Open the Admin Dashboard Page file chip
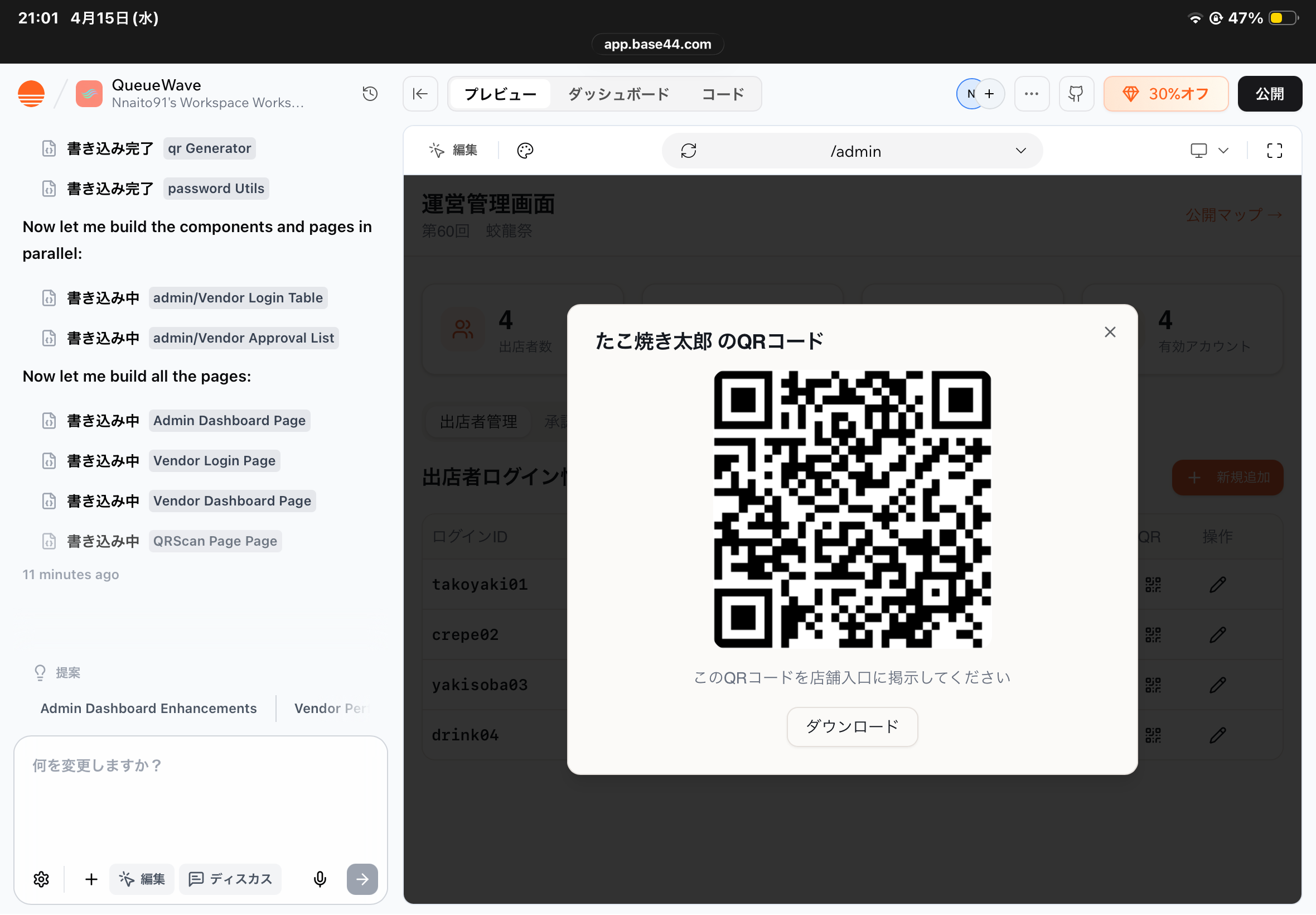Screen dimensions: 1316x915 (229, 421)
